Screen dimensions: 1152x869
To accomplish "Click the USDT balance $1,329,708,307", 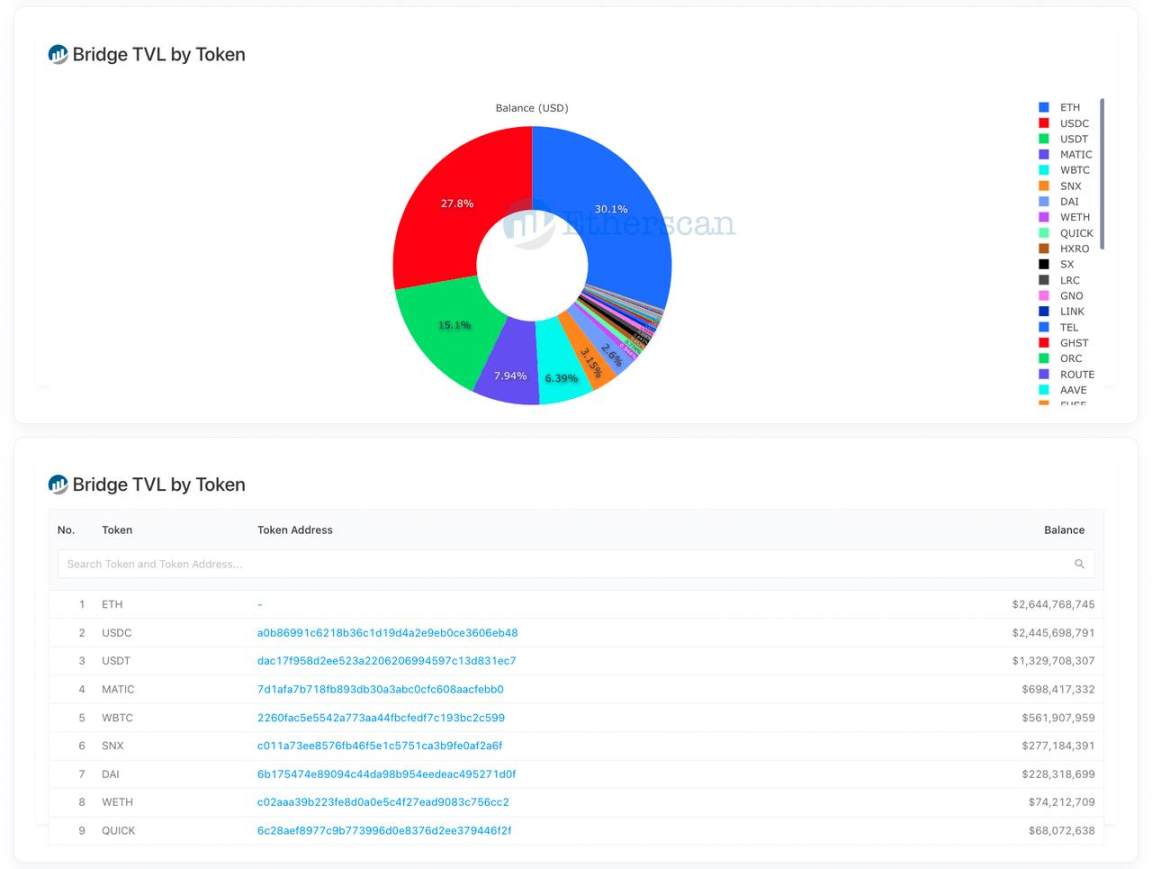I will (x=1053, y=660).
